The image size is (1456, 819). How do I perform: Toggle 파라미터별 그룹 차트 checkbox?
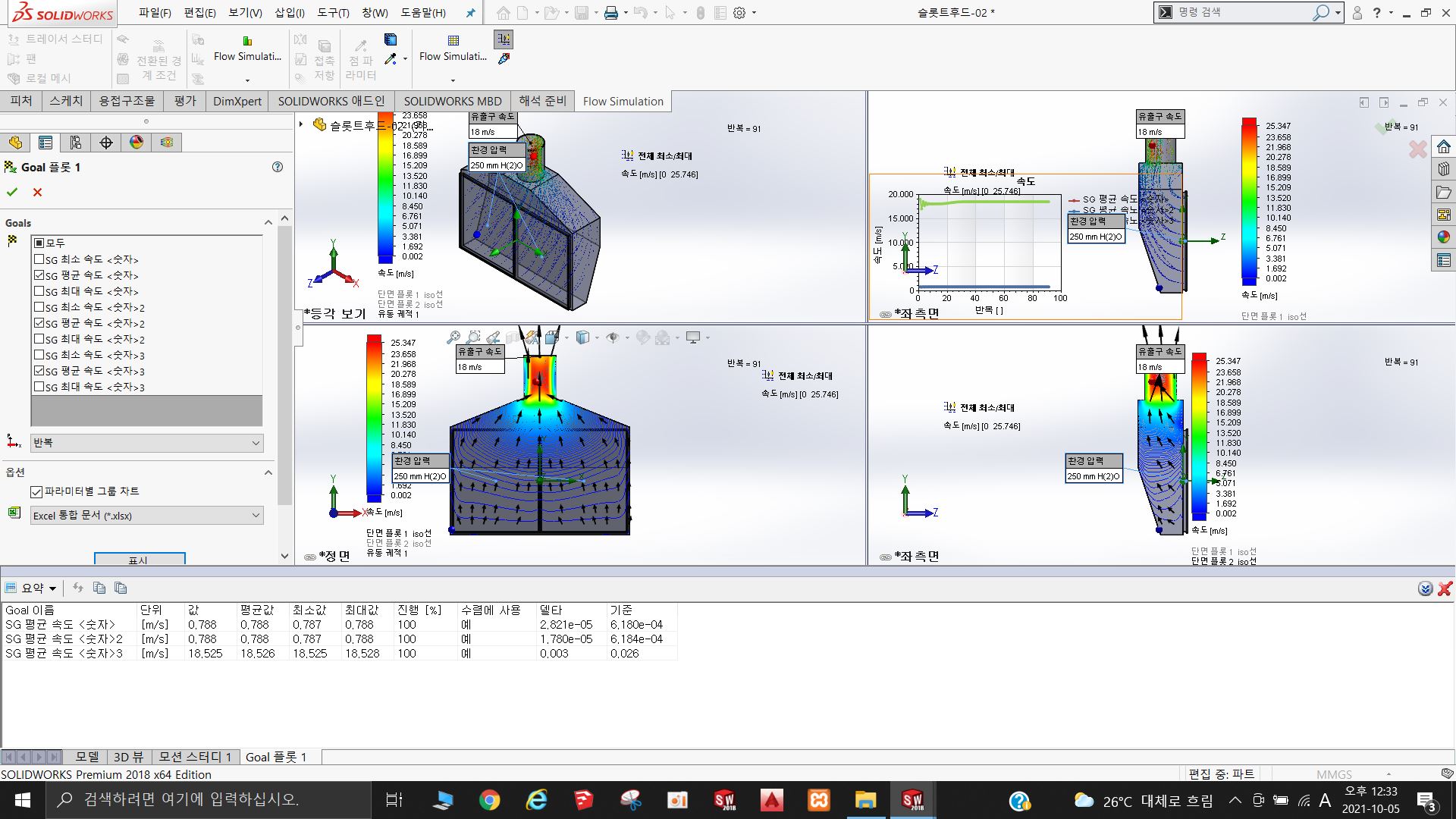(x=36, y=492)
